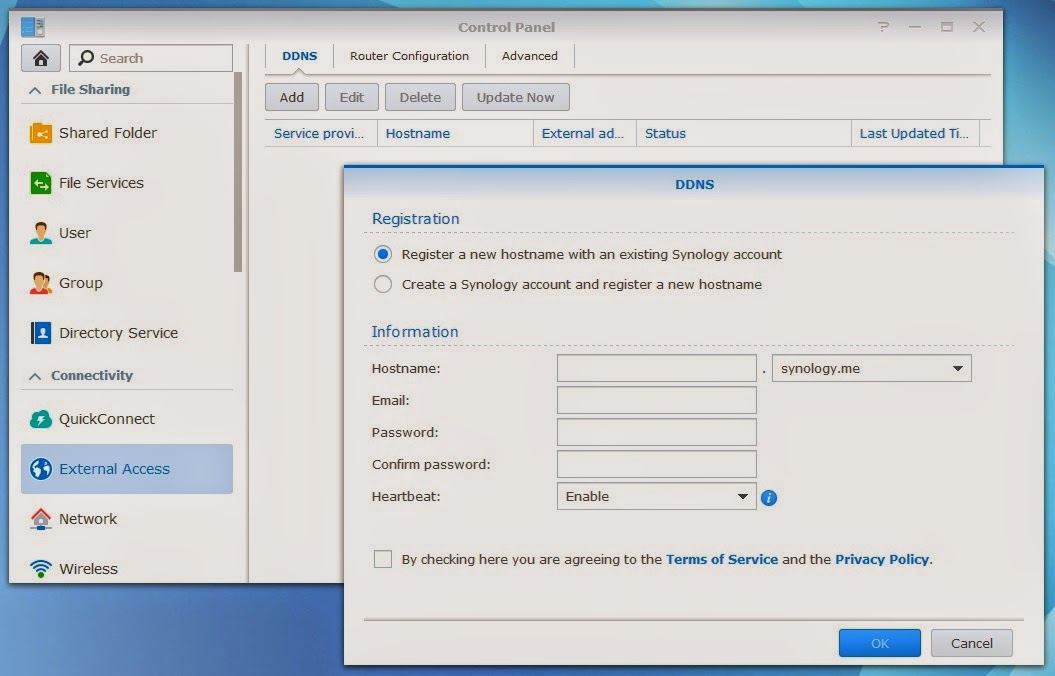Viewport: 1055px width, 676px height.
Task: Sort by Hostname column header
Action: pos(456,133)
